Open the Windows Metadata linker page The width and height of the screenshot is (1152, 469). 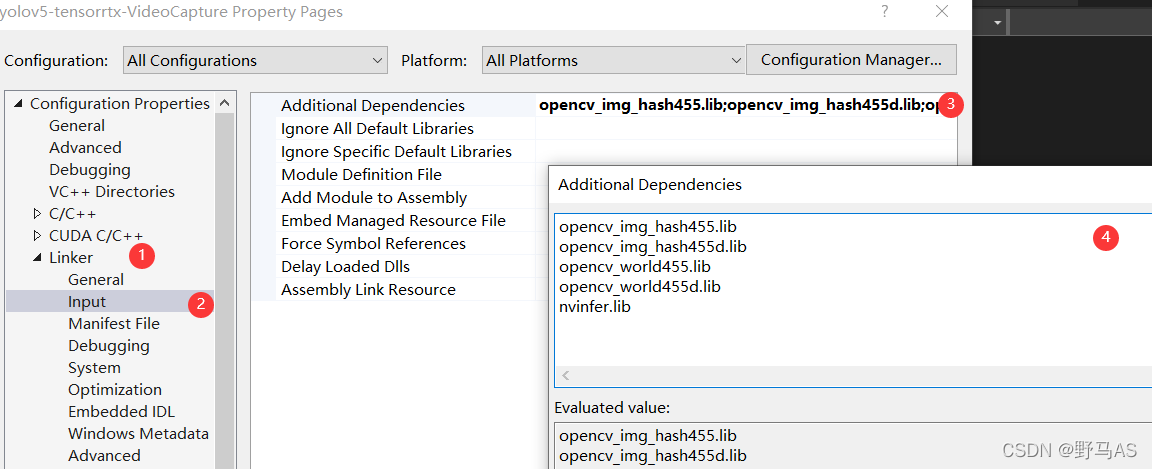(138, 434)
